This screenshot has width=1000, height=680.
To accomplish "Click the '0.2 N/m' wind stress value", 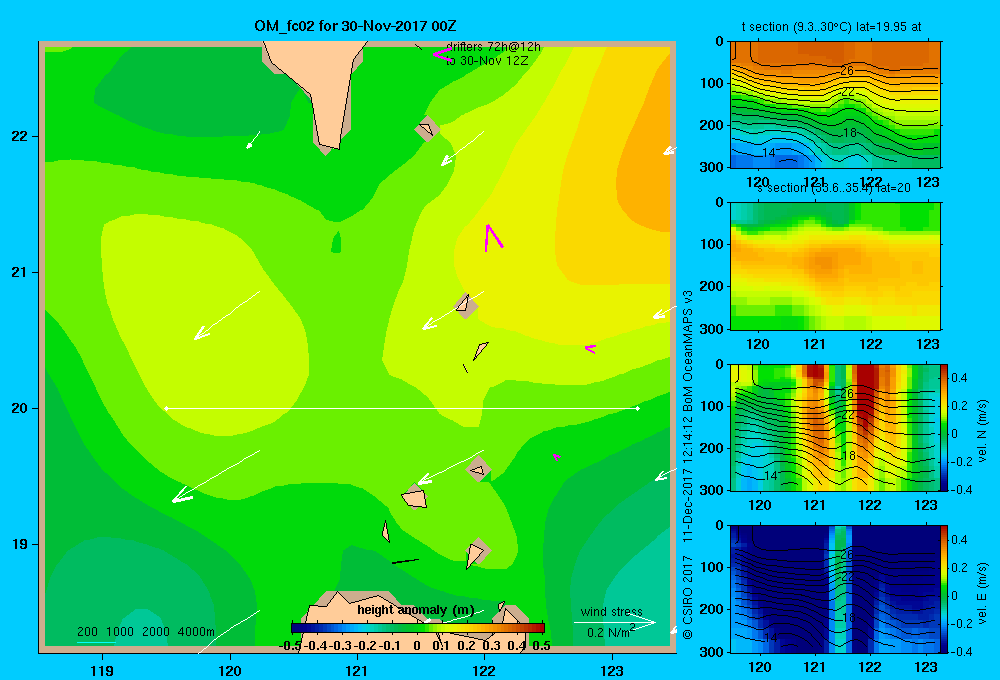I will [x=608, y=633].
